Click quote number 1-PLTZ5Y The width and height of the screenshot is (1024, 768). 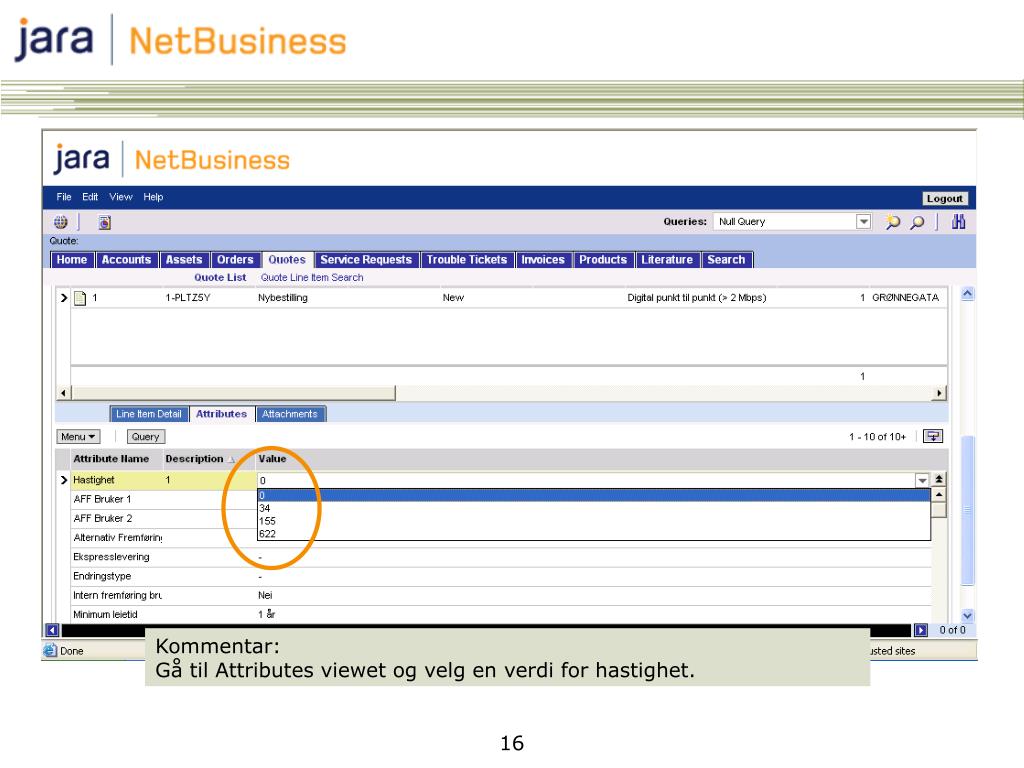188,298
